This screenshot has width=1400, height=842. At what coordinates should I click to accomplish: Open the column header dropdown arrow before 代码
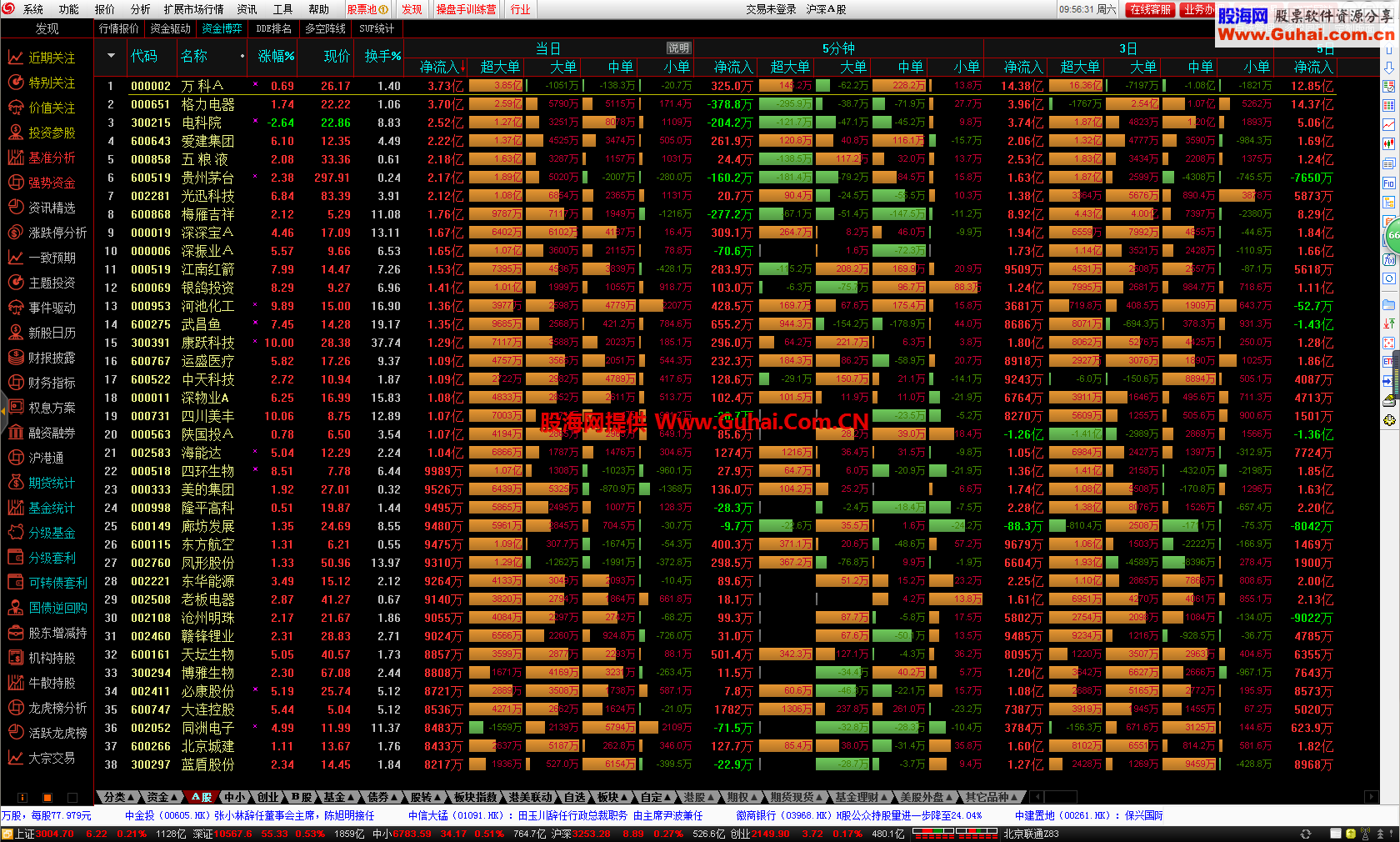(x=111, y=56)
